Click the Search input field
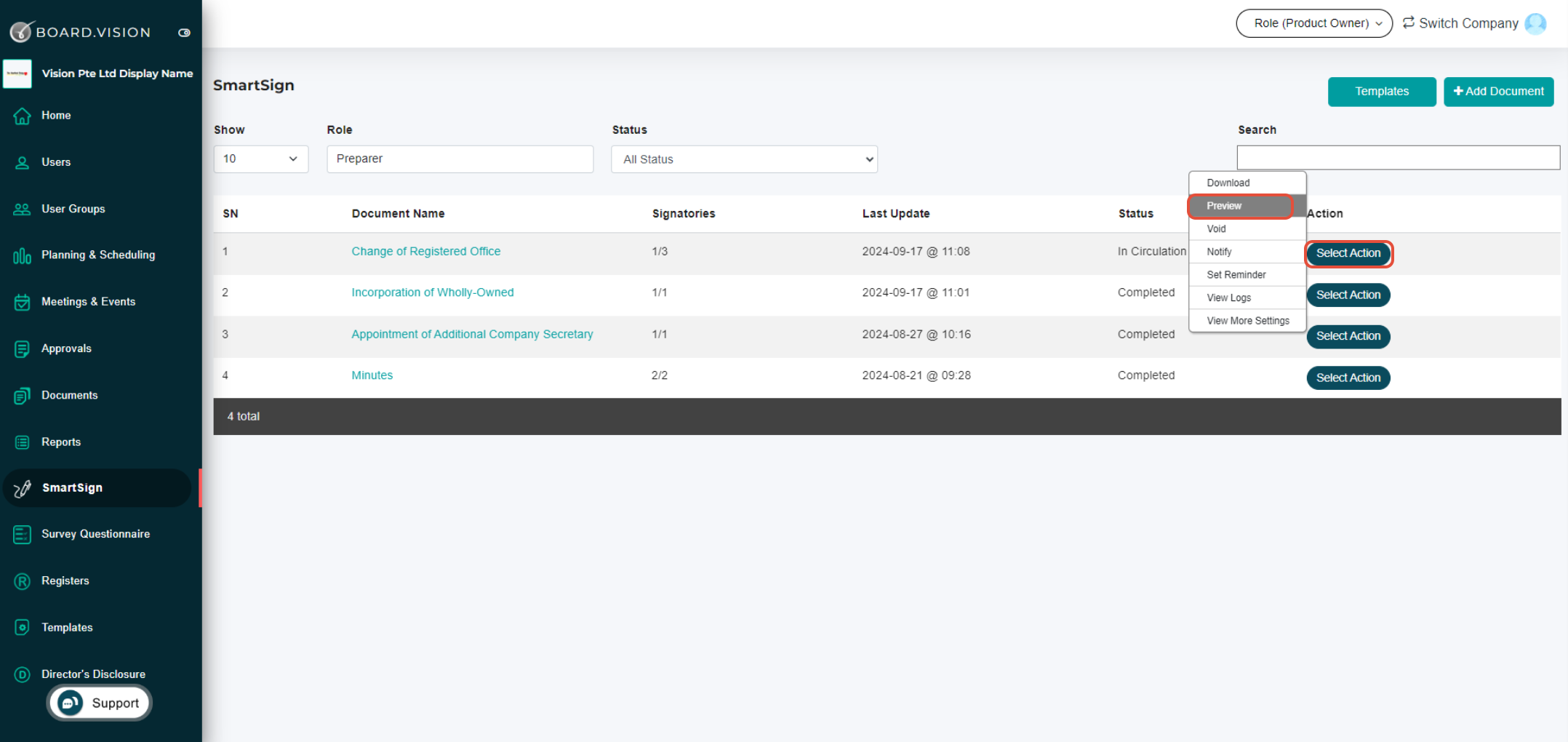The width and height of the screenshot is (1568, 742). pyautogui.click(x=1398, y=158)
